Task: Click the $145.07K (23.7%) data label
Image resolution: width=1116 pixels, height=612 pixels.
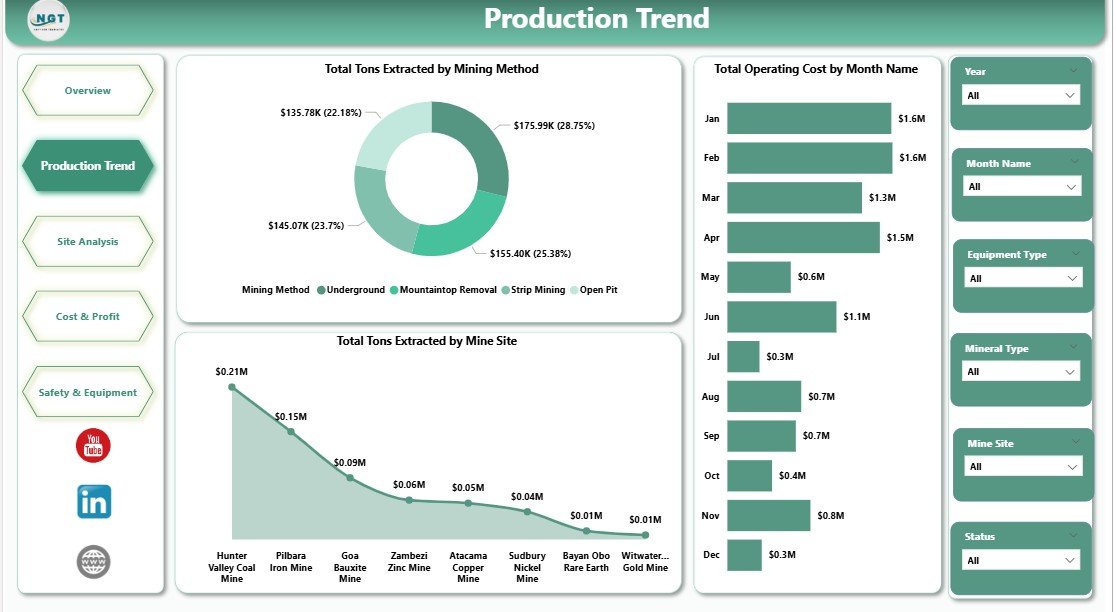Action: pos(306,226)
